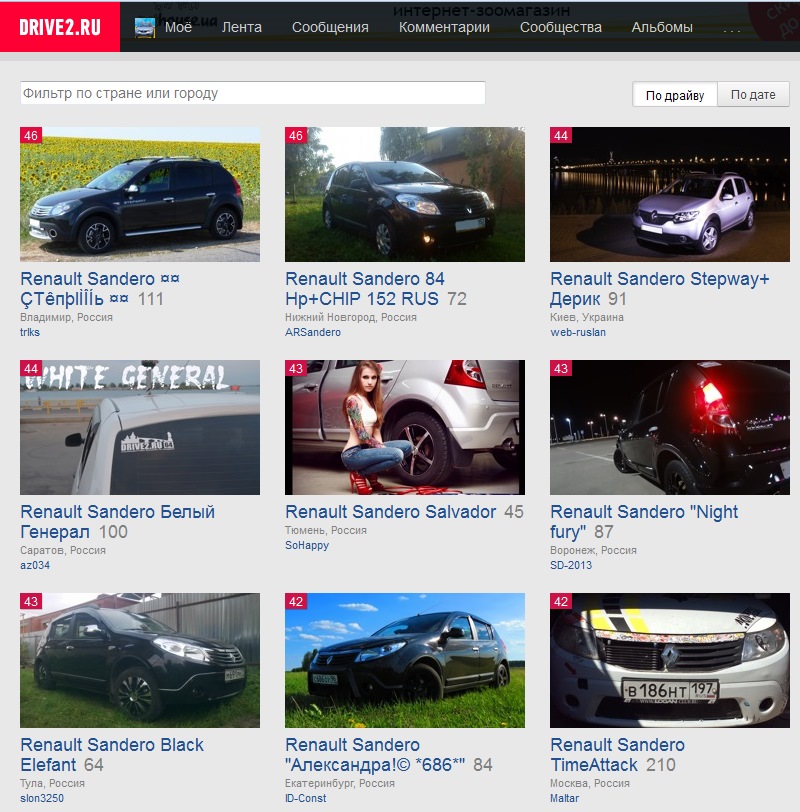Visit the slon3250 profile
The width and height of the screenshot is (800, 812).
(42, 798)
